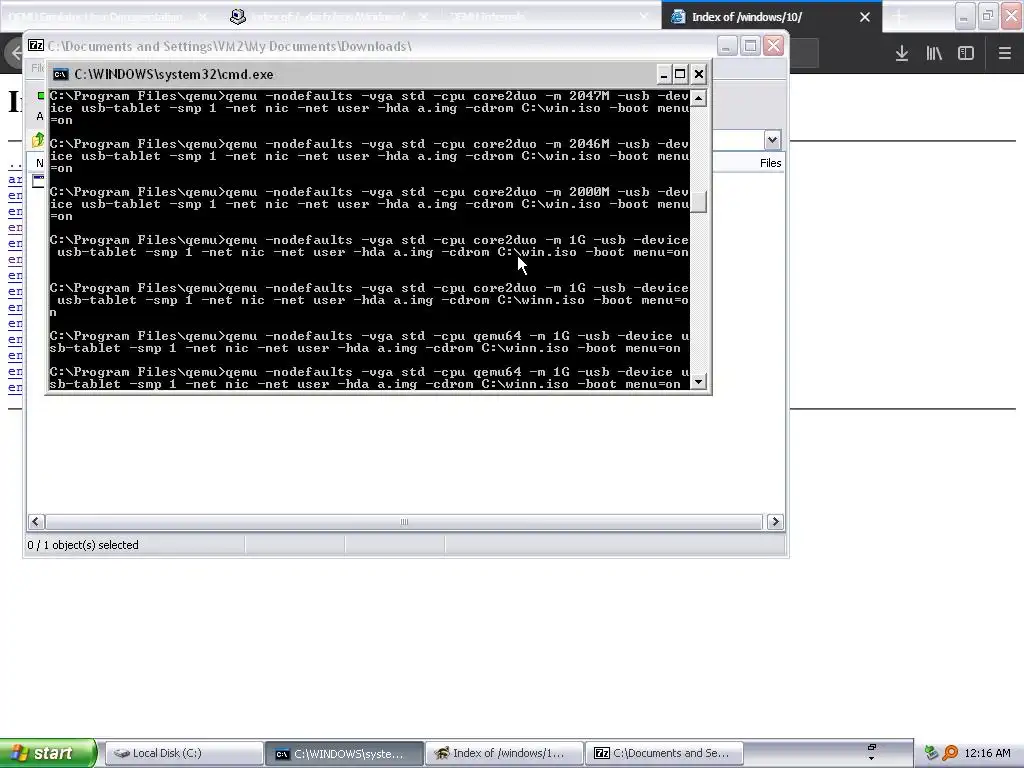Click 7-Zip window title icon
The image size is (1024, 768).
36,46
